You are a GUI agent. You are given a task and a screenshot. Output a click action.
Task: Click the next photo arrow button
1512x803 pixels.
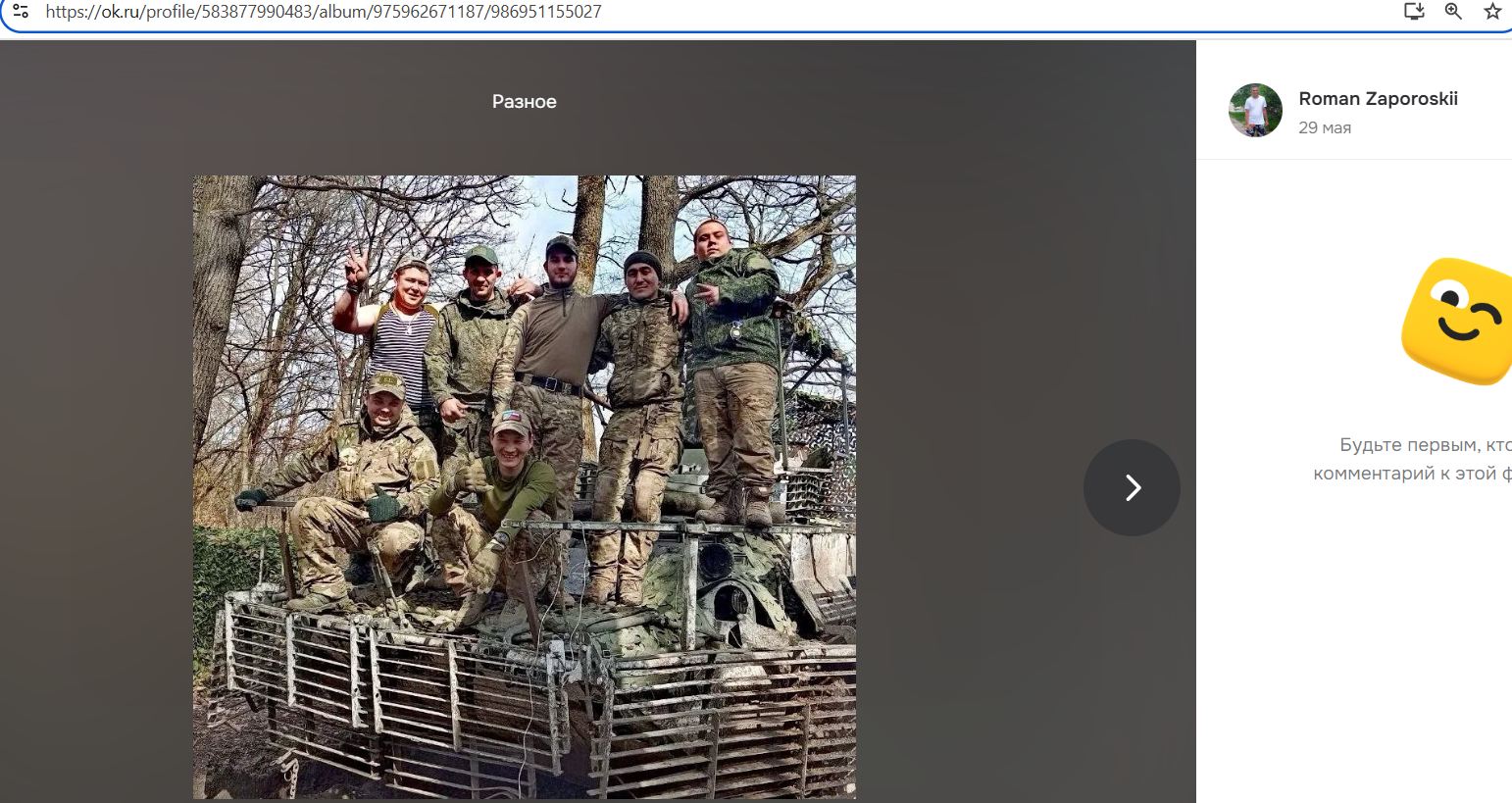1132,487
